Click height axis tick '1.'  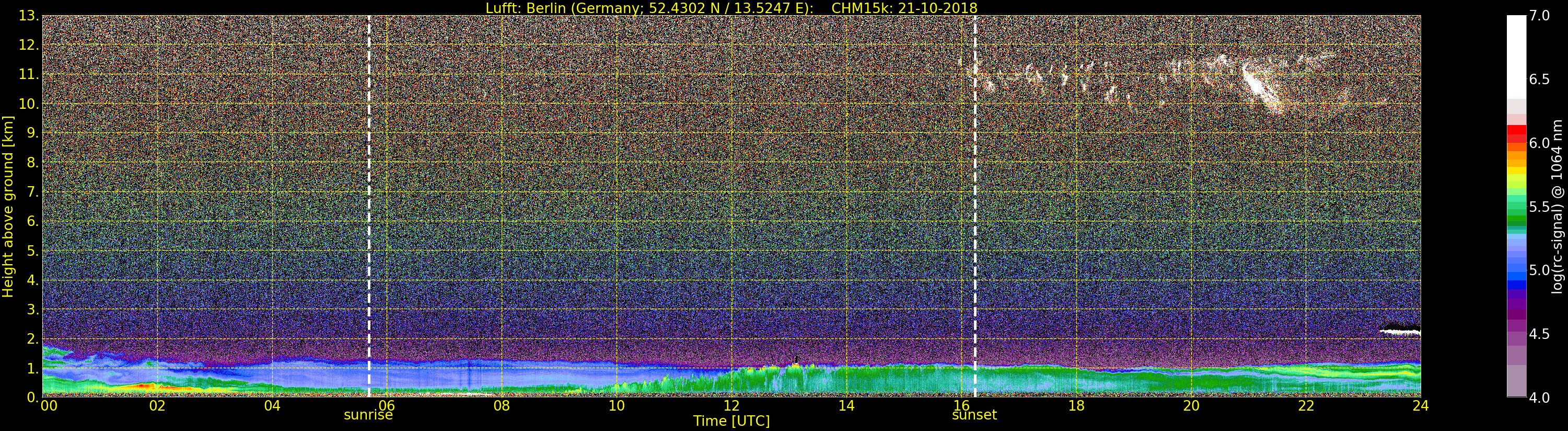tap(33, 368)
